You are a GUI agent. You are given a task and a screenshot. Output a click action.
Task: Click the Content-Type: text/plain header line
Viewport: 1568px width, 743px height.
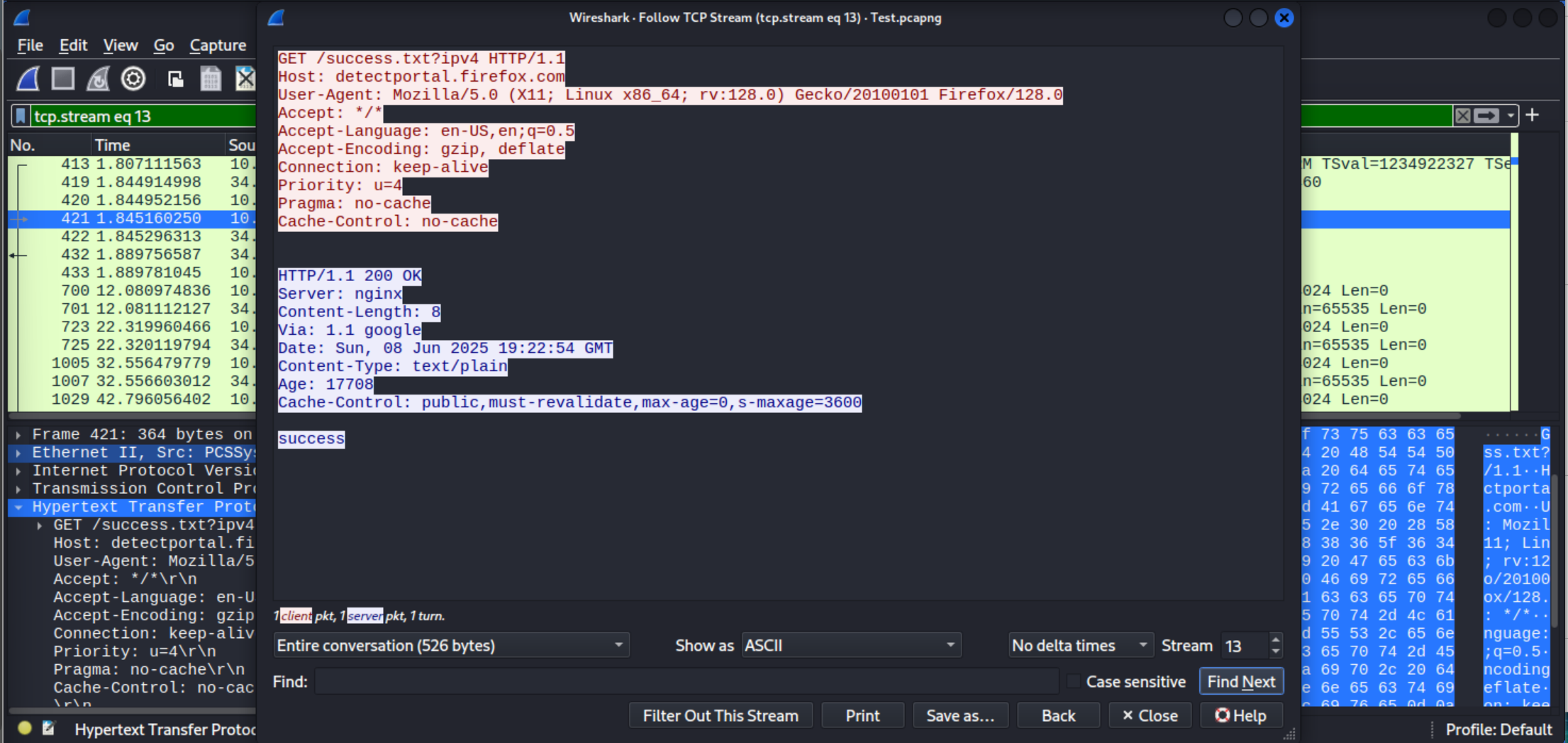[x=393, y=366]
